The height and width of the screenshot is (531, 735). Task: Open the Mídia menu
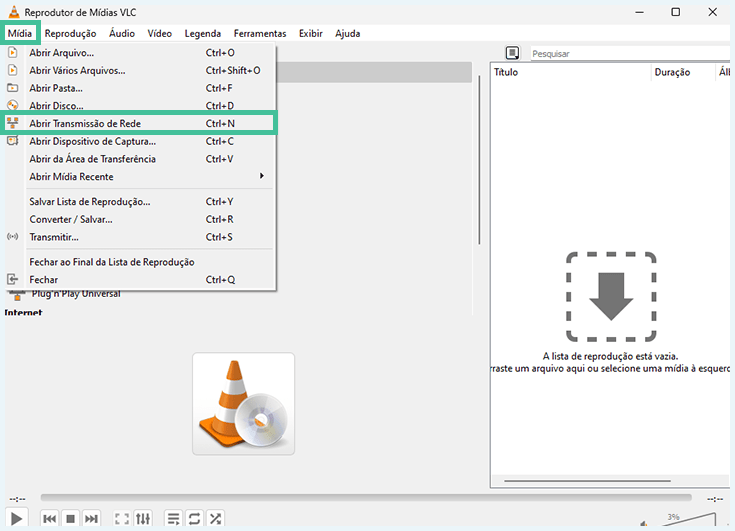pos(20,33)
